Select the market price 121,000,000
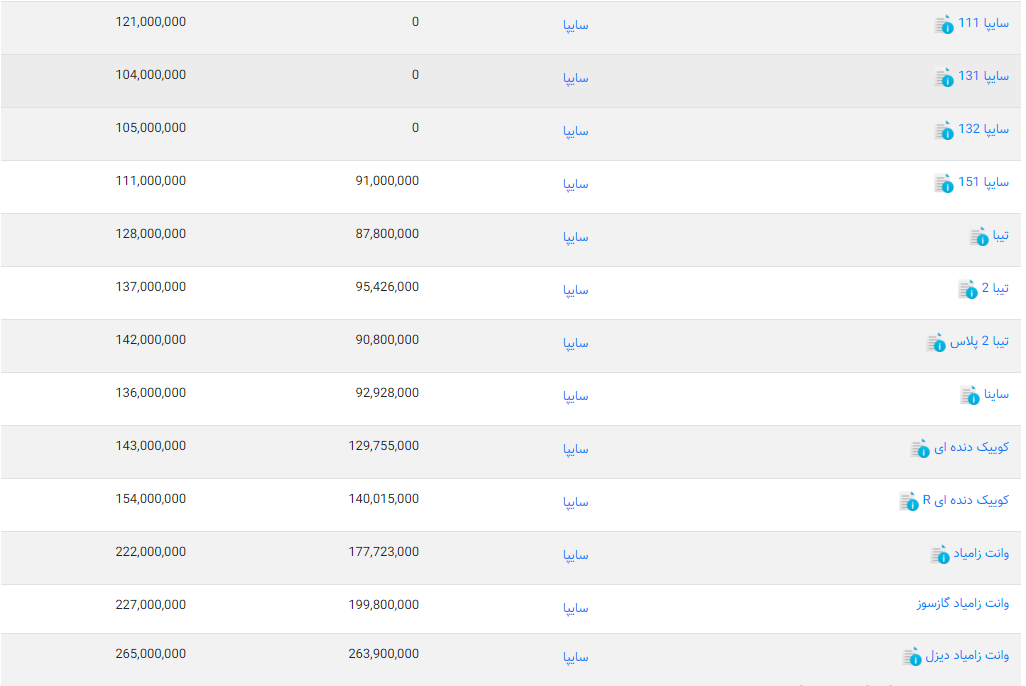The height and width of the screenshot is (686, 1026). (150, 22)
